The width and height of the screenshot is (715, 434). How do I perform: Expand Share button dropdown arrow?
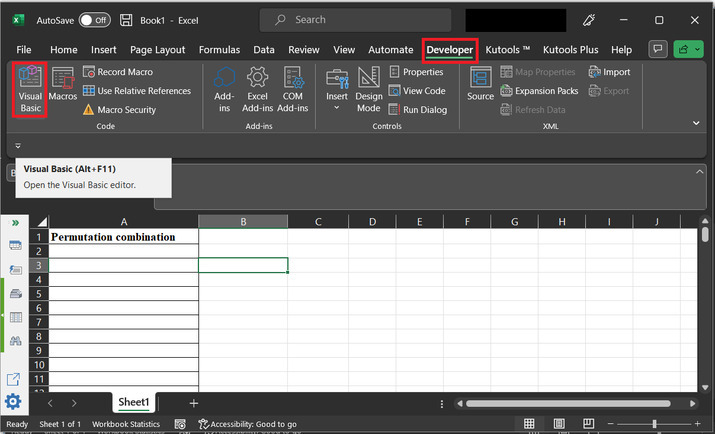tap(698, 49)
